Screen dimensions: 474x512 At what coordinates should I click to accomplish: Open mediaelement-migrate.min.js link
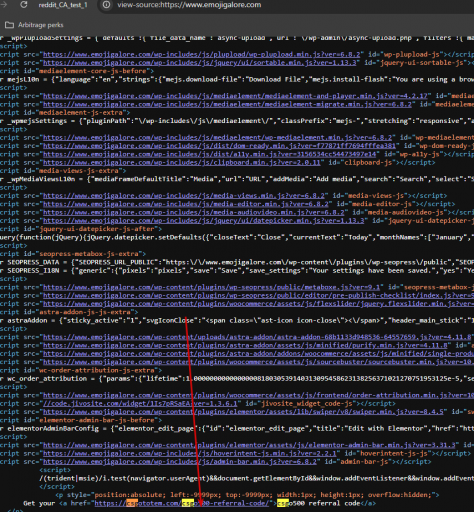click(x=227, y=104)
